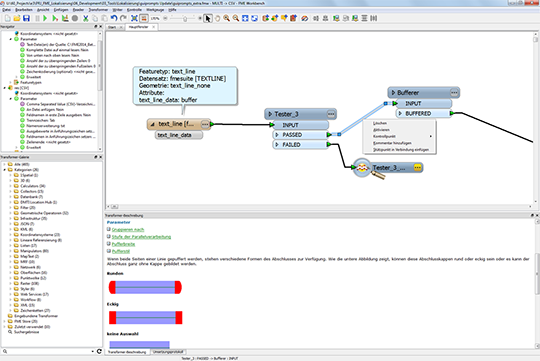Screen dimensions: 540x361
Task: Click the plus zoom button beside the slider
Action: tap(200, 18)
